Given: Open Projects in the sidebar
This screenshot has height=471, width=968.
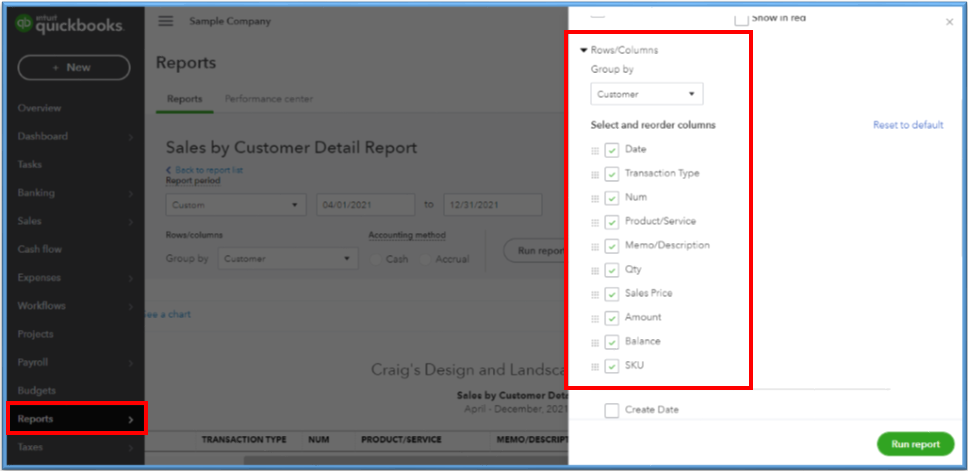Looking at the screenshot, I should 35,334.
